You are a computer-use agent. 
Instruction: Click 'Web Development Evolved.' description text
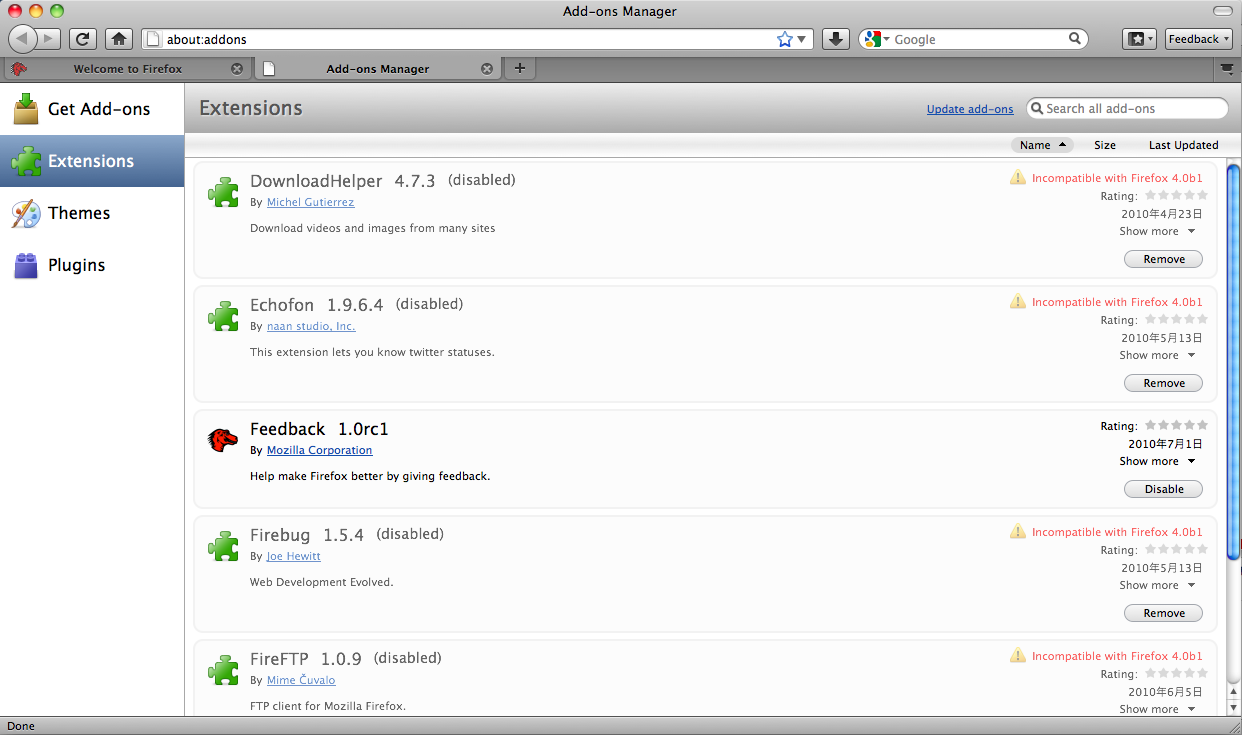pyautogui.click(x=322, y=582)
